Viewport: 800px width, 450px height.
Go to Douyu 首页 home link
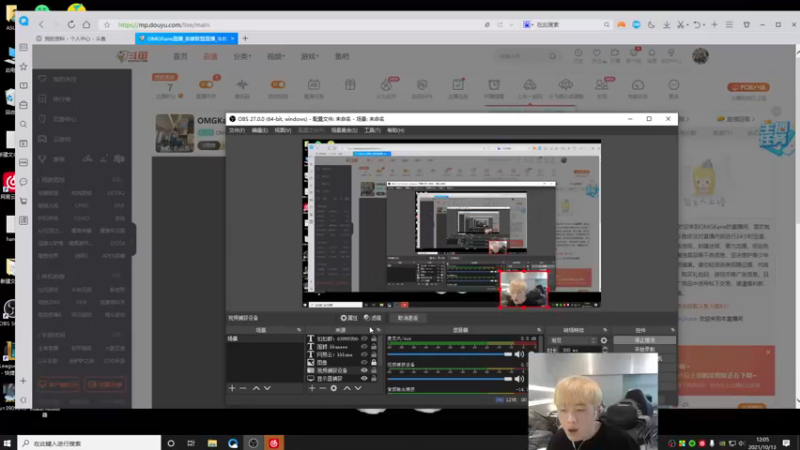[180, 56]
